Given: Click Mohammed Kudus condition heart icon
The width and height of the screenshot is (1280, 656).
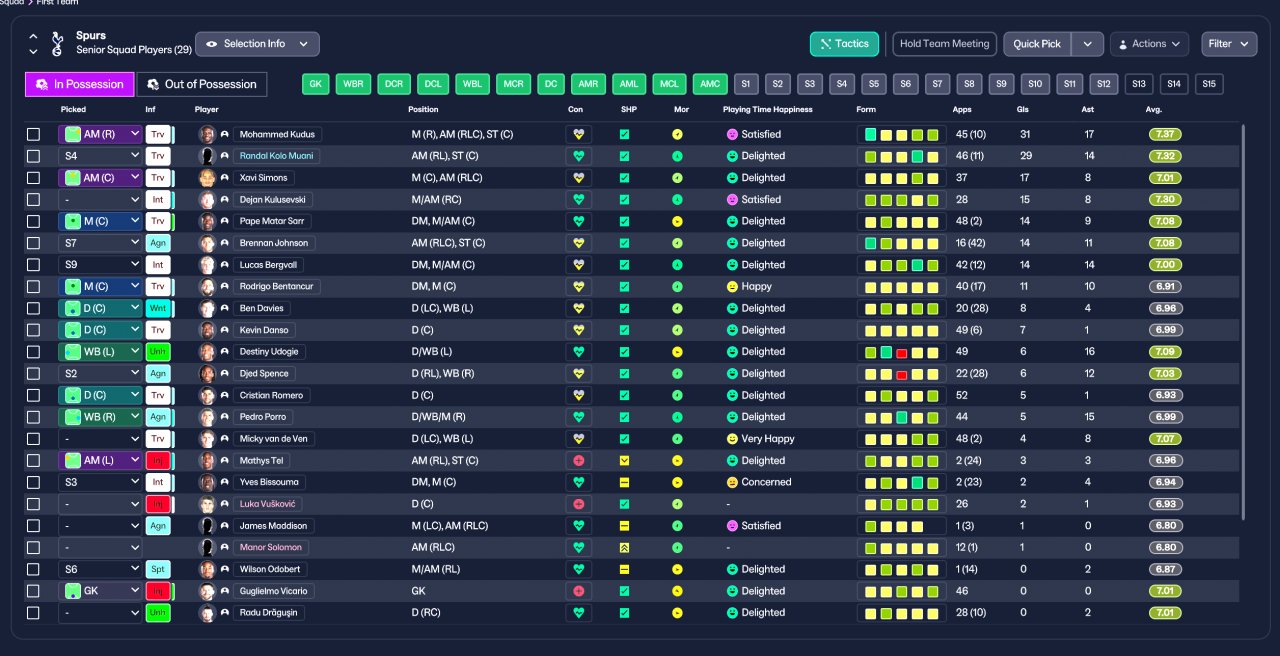Looking at the screenshot, I should click(578, 134).
